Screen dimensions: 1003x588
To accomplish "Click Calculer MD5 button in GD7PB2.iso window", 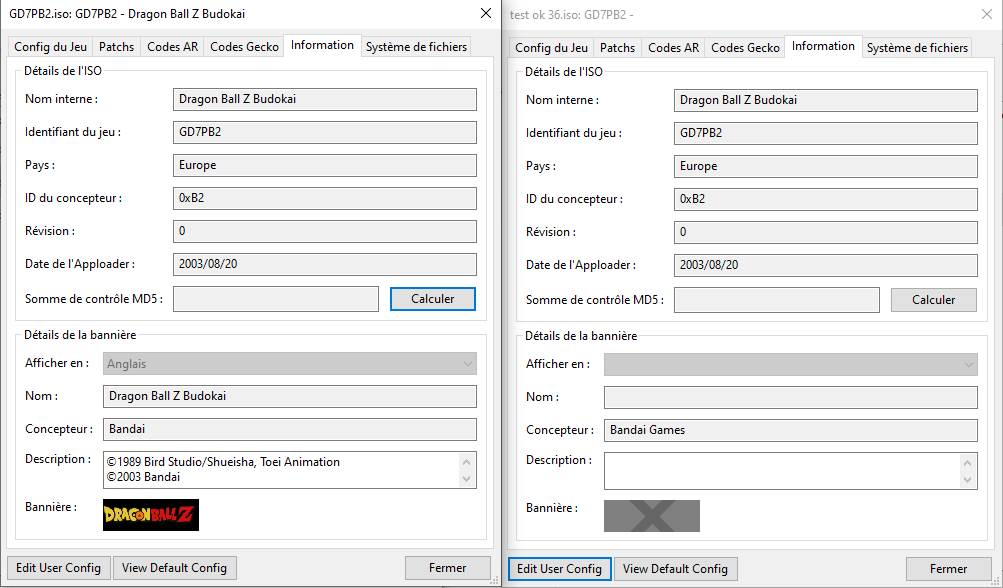I will pyautogui.click(x=432, y=299).
